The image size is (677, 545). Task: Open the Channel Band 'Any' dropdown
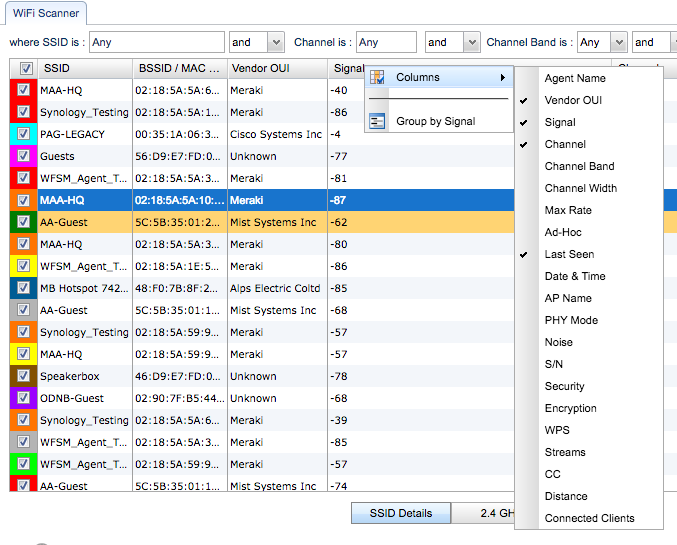619,42
